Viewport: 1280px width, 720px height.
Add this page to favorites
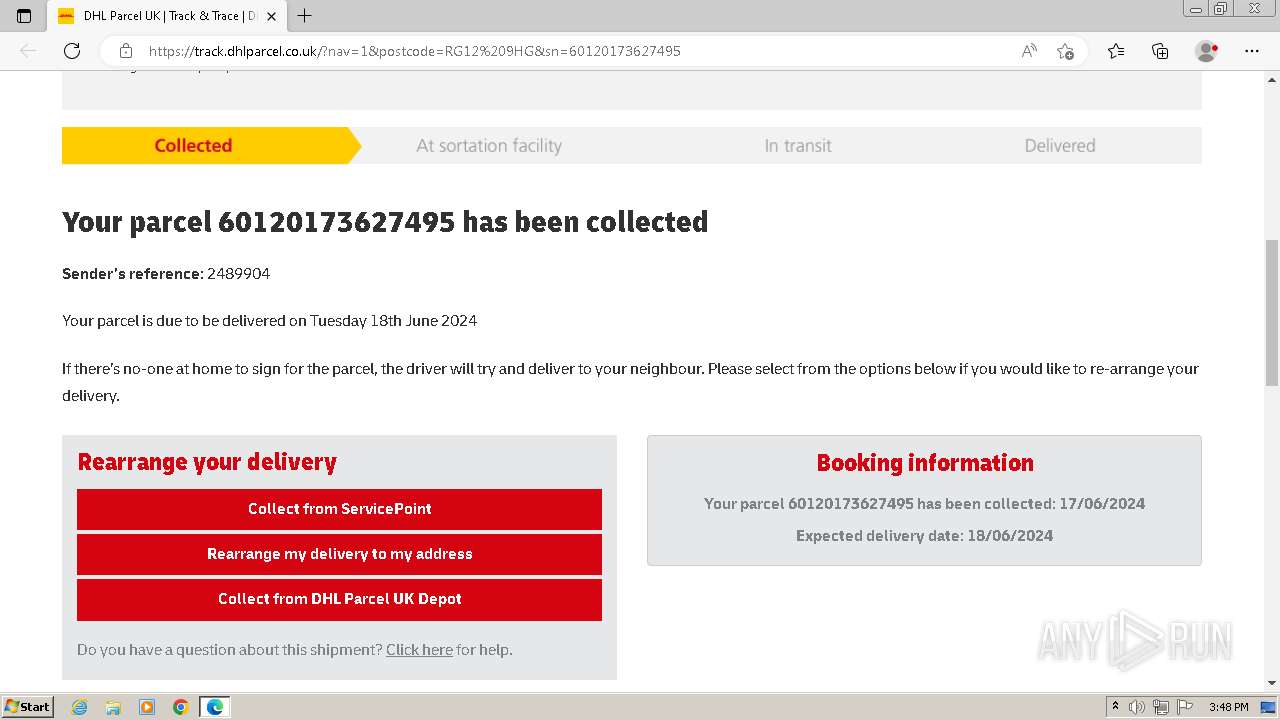pos(1065,51)
